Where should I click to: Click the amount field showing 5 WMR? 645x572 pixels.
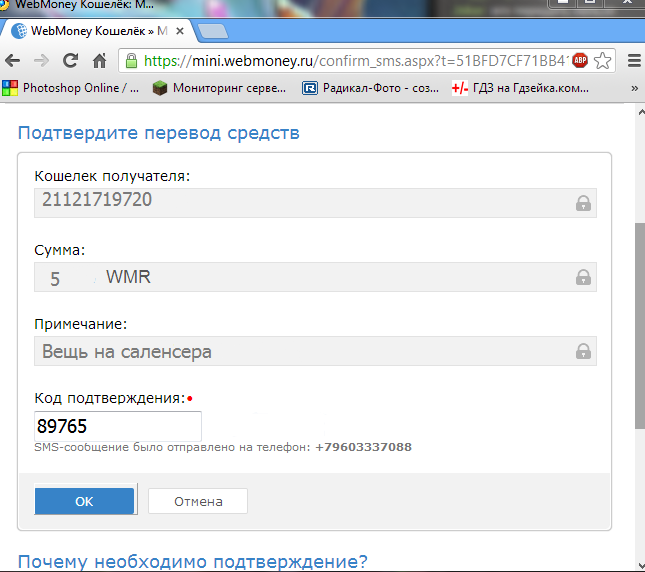315,277
